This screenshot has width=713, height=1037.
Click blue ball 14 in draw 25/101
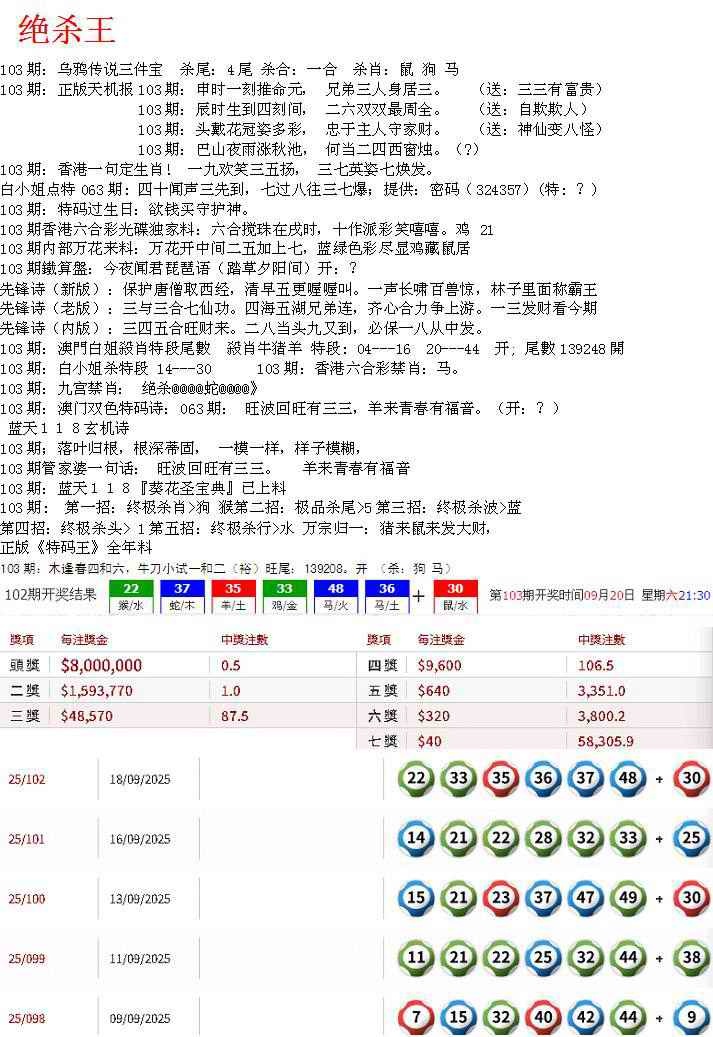click(x=417, y=837)
